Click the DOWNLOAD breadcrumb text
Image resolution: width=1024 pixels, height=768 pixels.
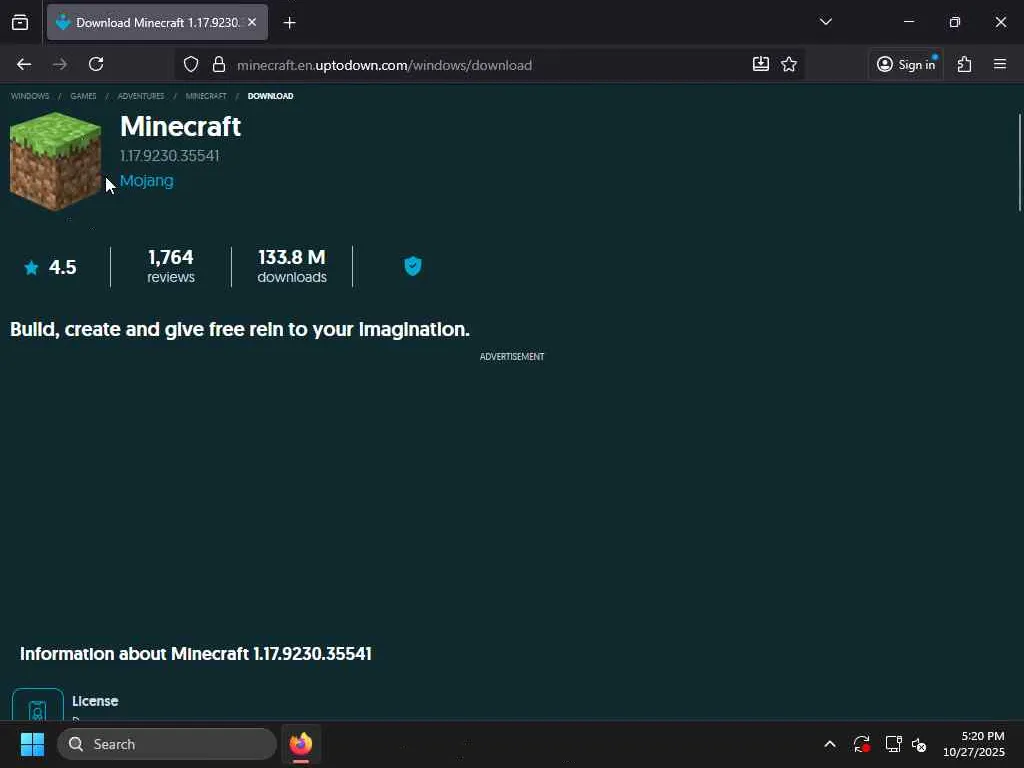(x=270, y=96)
